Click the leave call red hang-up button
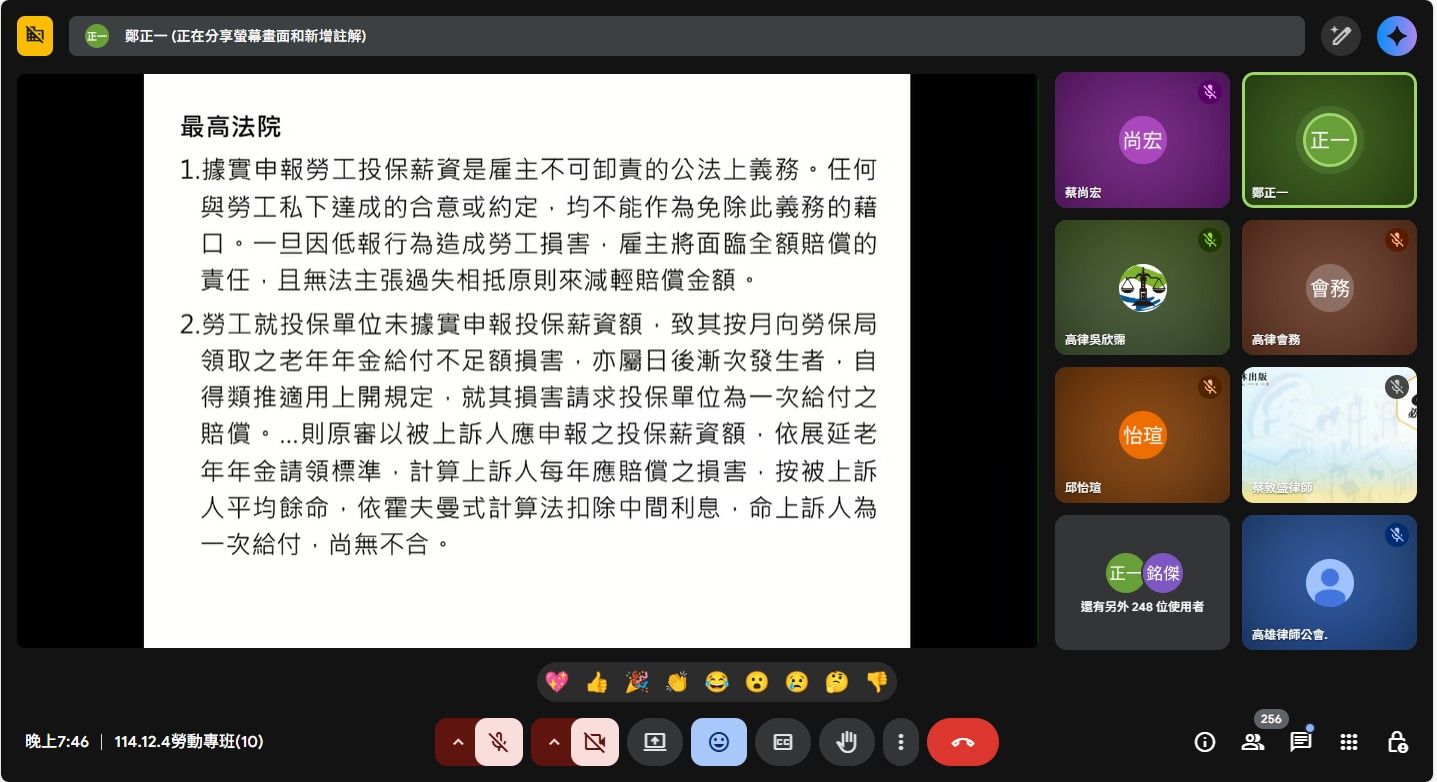Image resolution: width=1437 pixels, height=782 pixels. [x=962, y=742]
